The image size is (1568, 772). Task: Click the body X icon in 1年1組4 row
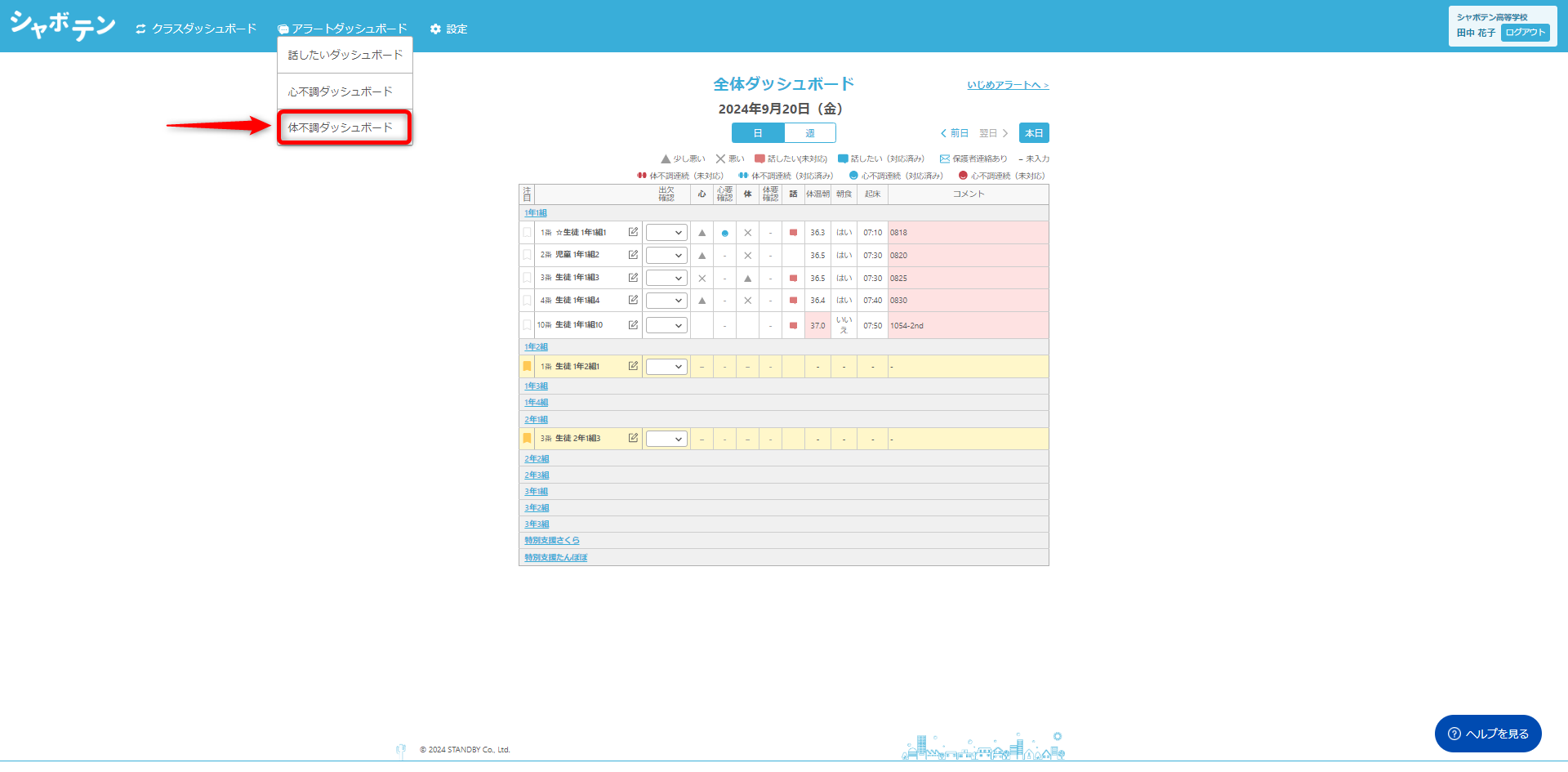tap(747, 301)
